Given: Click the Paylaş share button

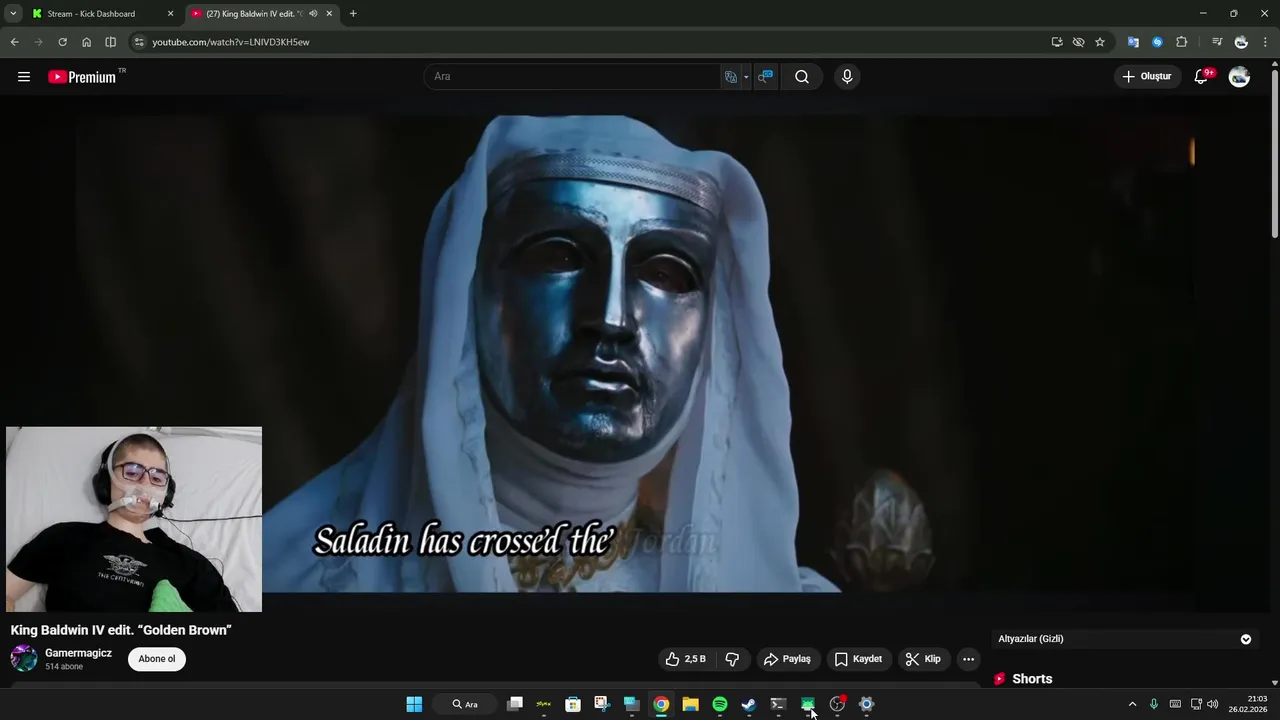Looking at the screenshot, I should coord(788,659).
